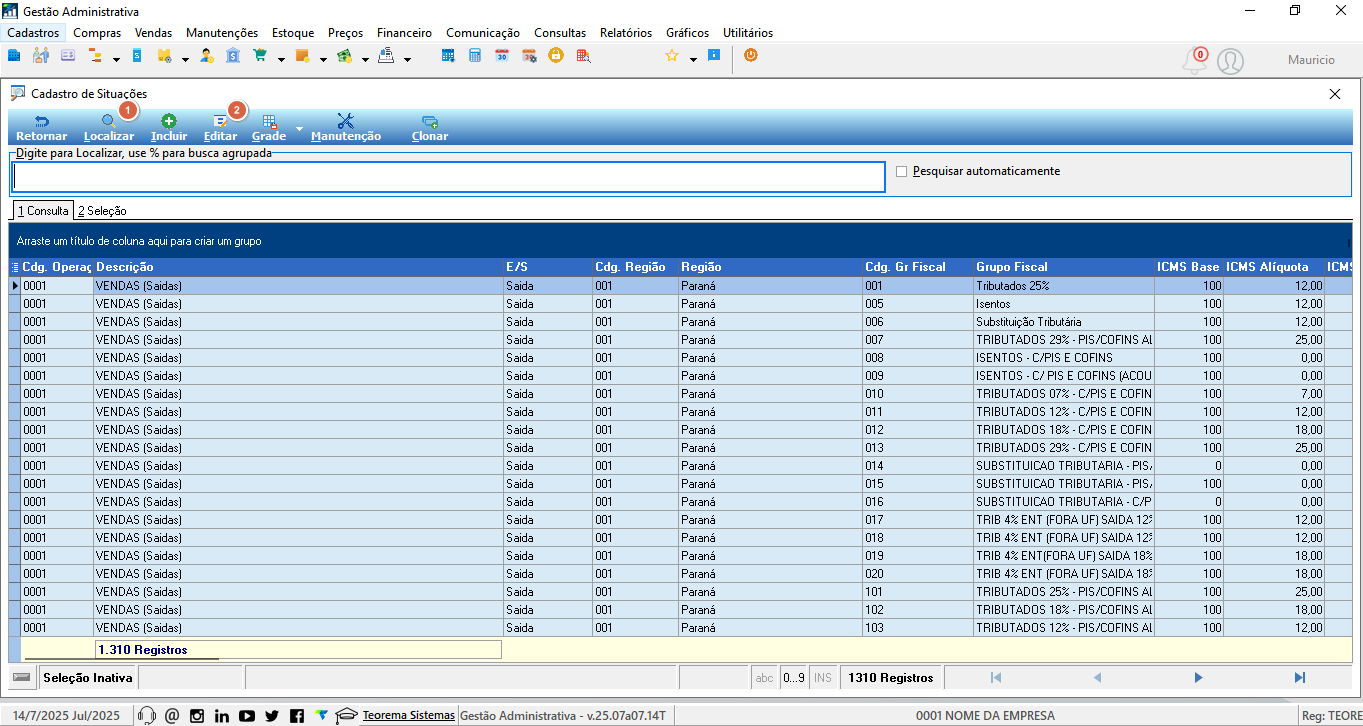Click the Editar toolbar button
This screenshot has height=726, width=1363.
pyautogui.click(x=220, y=128)
